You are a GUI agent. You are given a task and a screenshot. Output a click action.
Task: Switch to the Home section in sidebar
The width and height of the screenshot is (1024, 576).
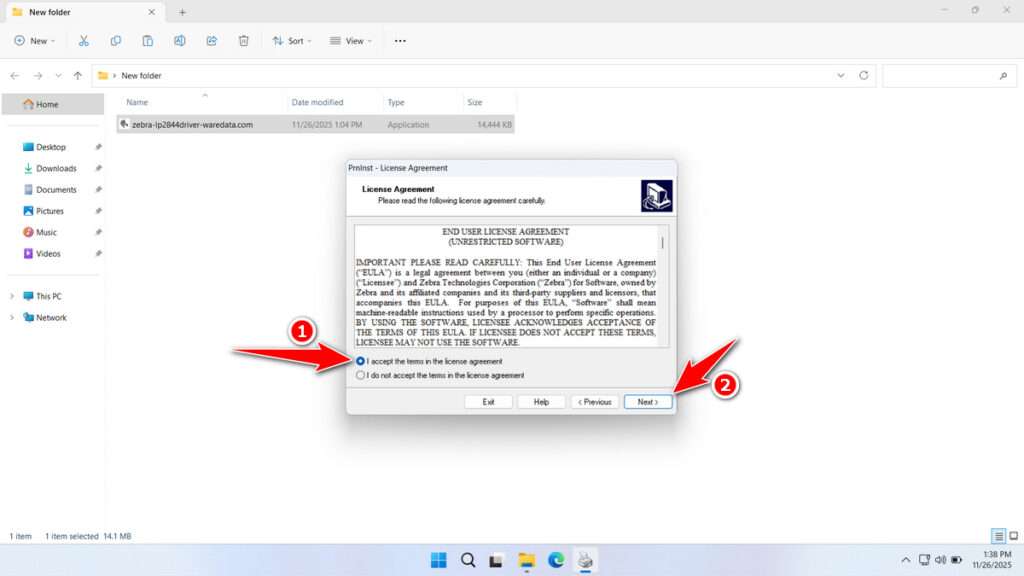[44, 104]
